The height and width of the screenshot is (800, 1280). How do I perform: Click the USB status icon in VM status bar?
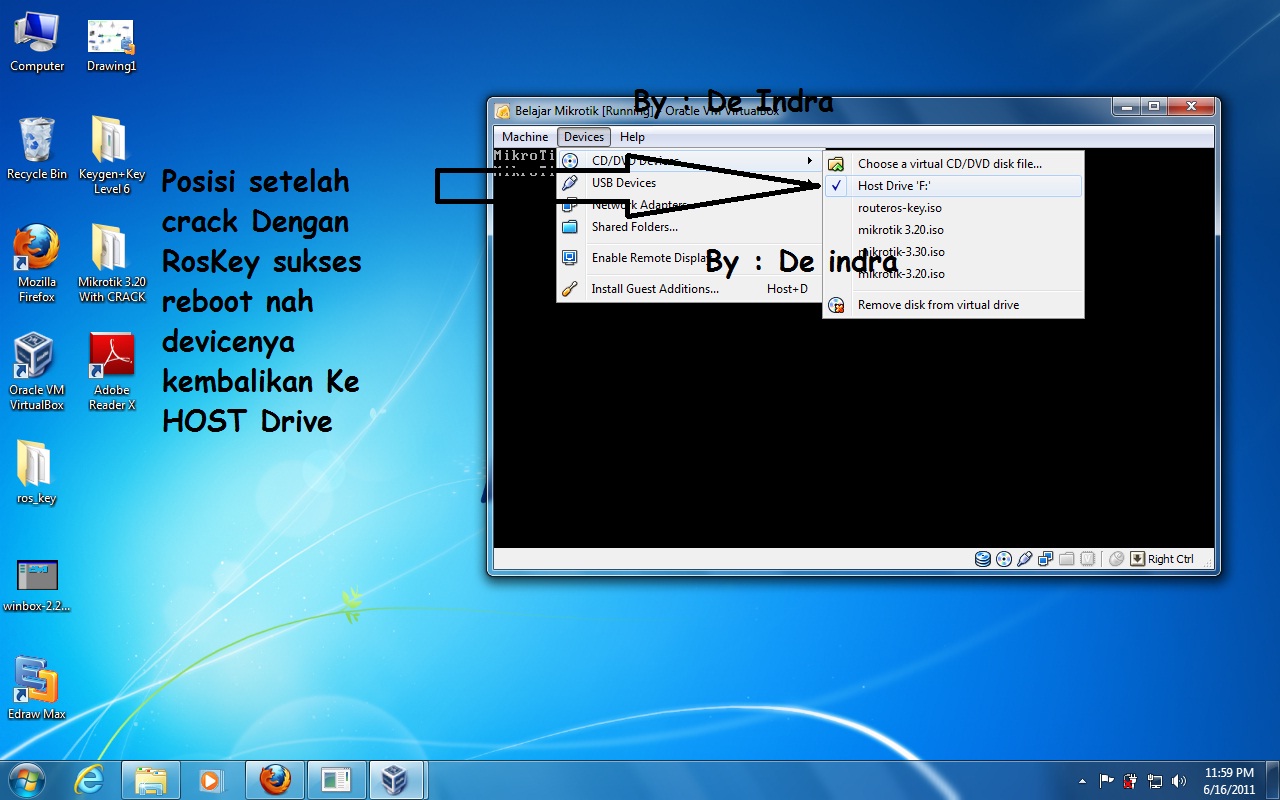click(x=1024, y=559)
